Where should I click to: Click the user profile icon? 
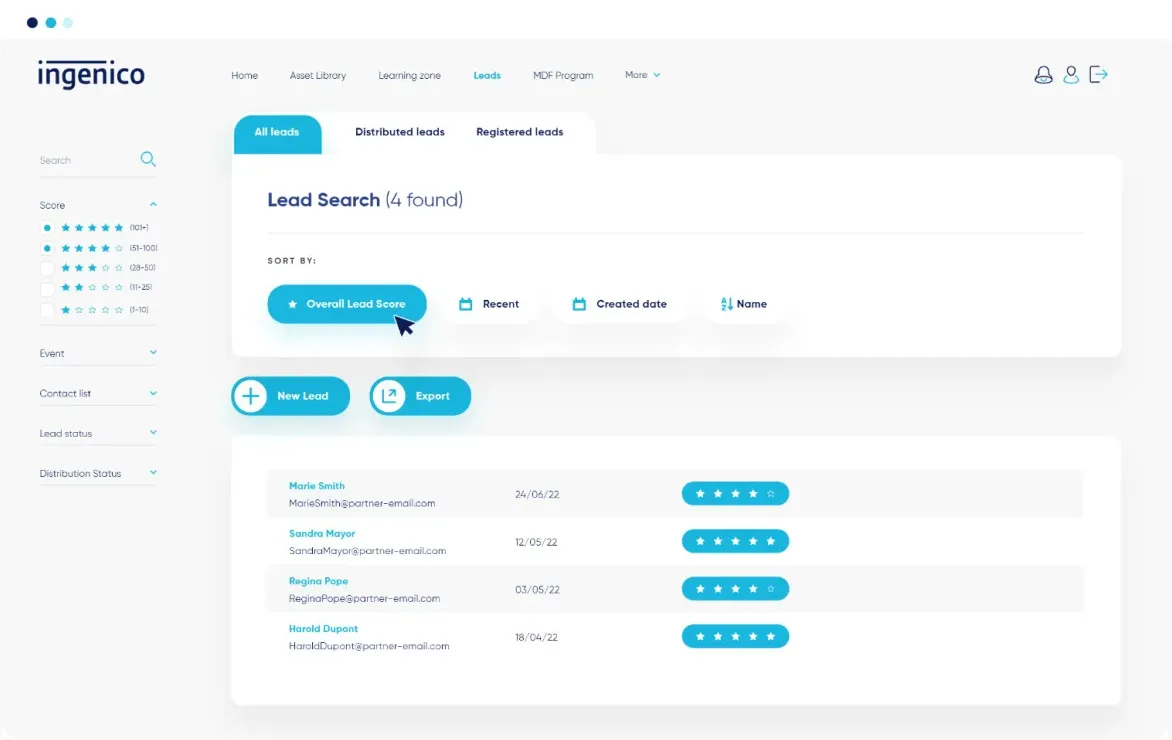pos(1071,74)
